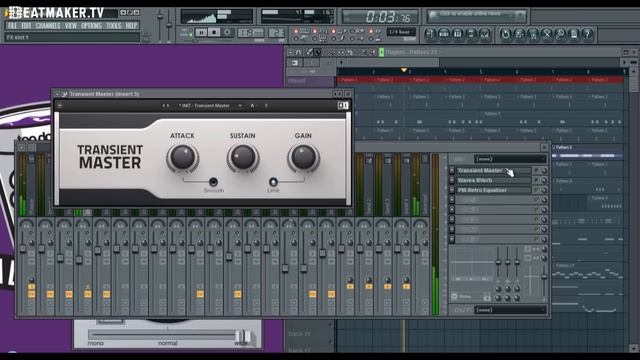640x360 pixels.
Task: Select the Waves RVerb effect slot
Action: tap(493, 180)
